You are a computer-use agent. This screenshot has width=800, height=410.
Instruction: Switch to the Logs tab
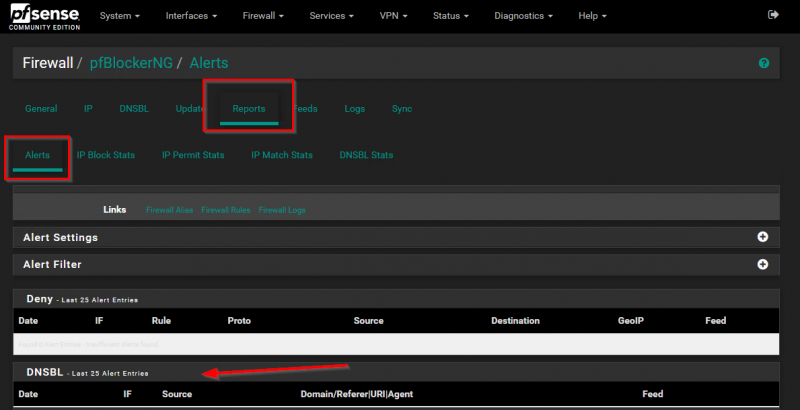click(355, 109)
